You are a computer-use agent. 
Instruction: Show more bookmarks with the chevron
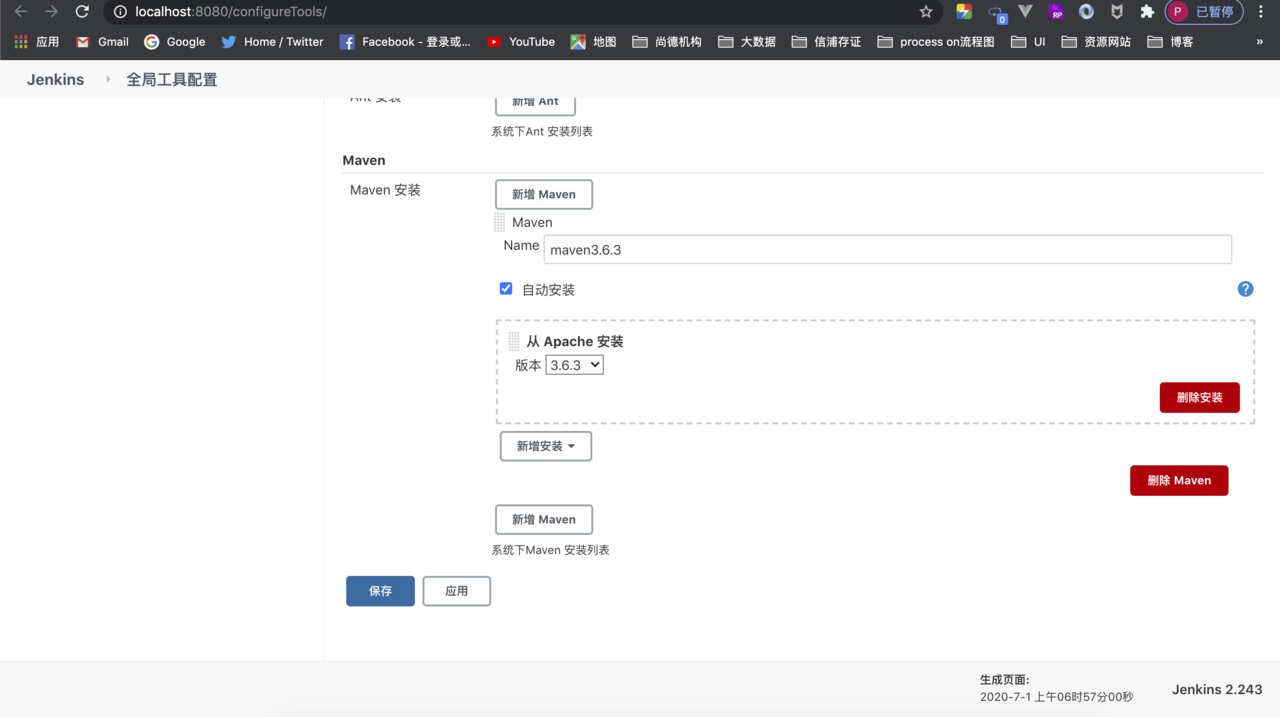tap(1259, 42)
